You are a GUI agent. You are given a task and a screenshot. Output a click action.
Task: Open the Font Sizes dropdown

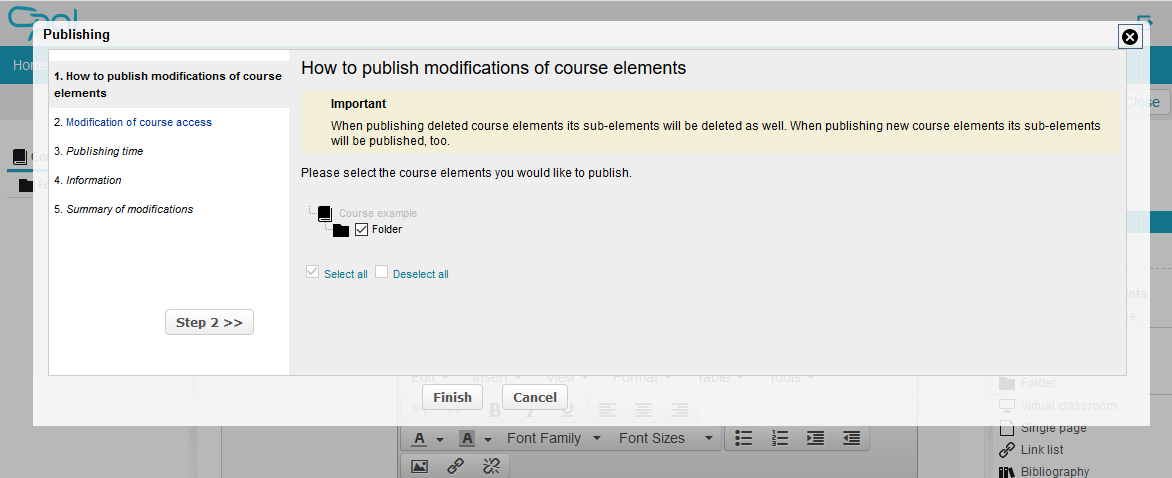664,438
